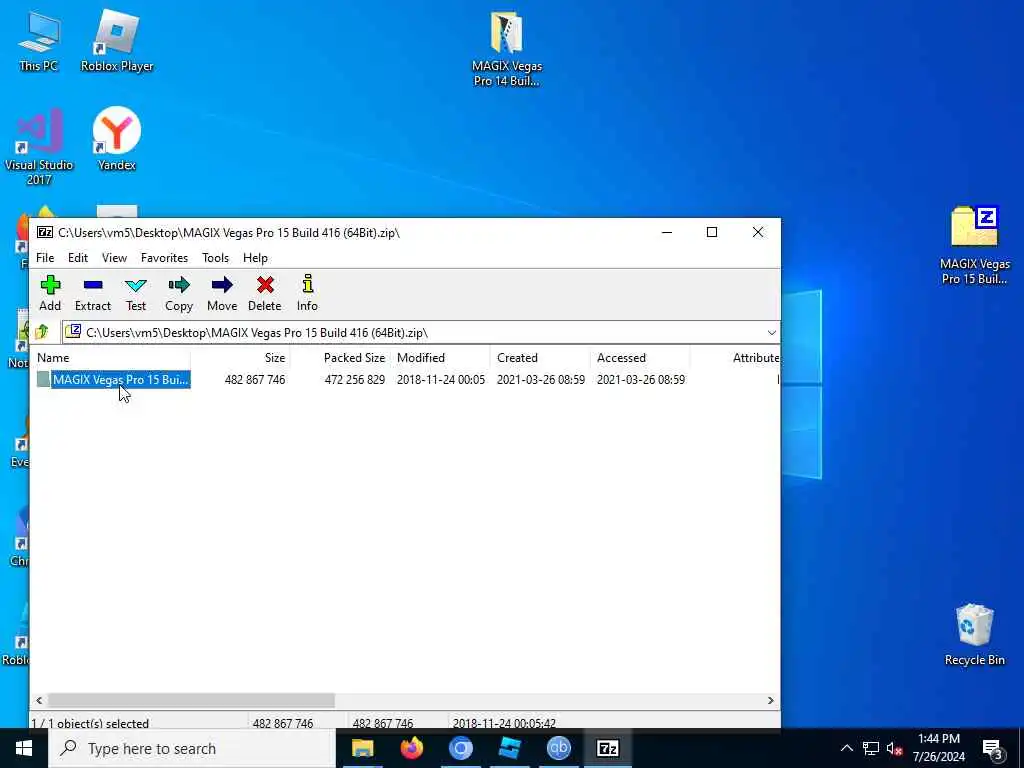This screenshot has height=768, width=1024.
Task: Go up one folder level using arrow icon
Action: (x=42, y=332)
